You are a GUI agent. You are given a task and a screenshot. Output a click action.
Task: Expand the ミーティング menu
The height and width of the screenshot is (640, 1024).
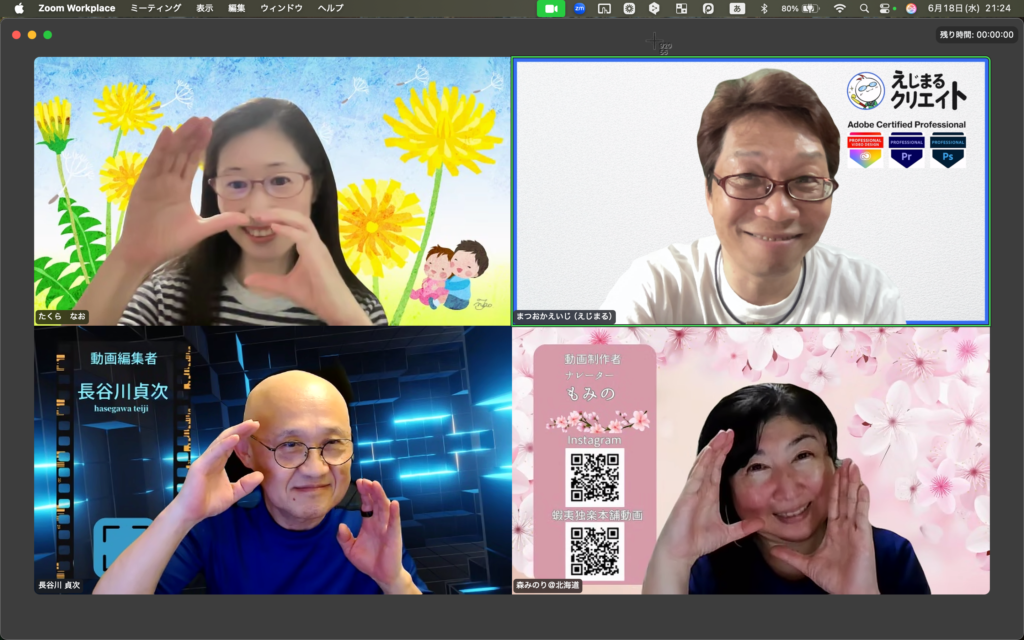[156, 8]
